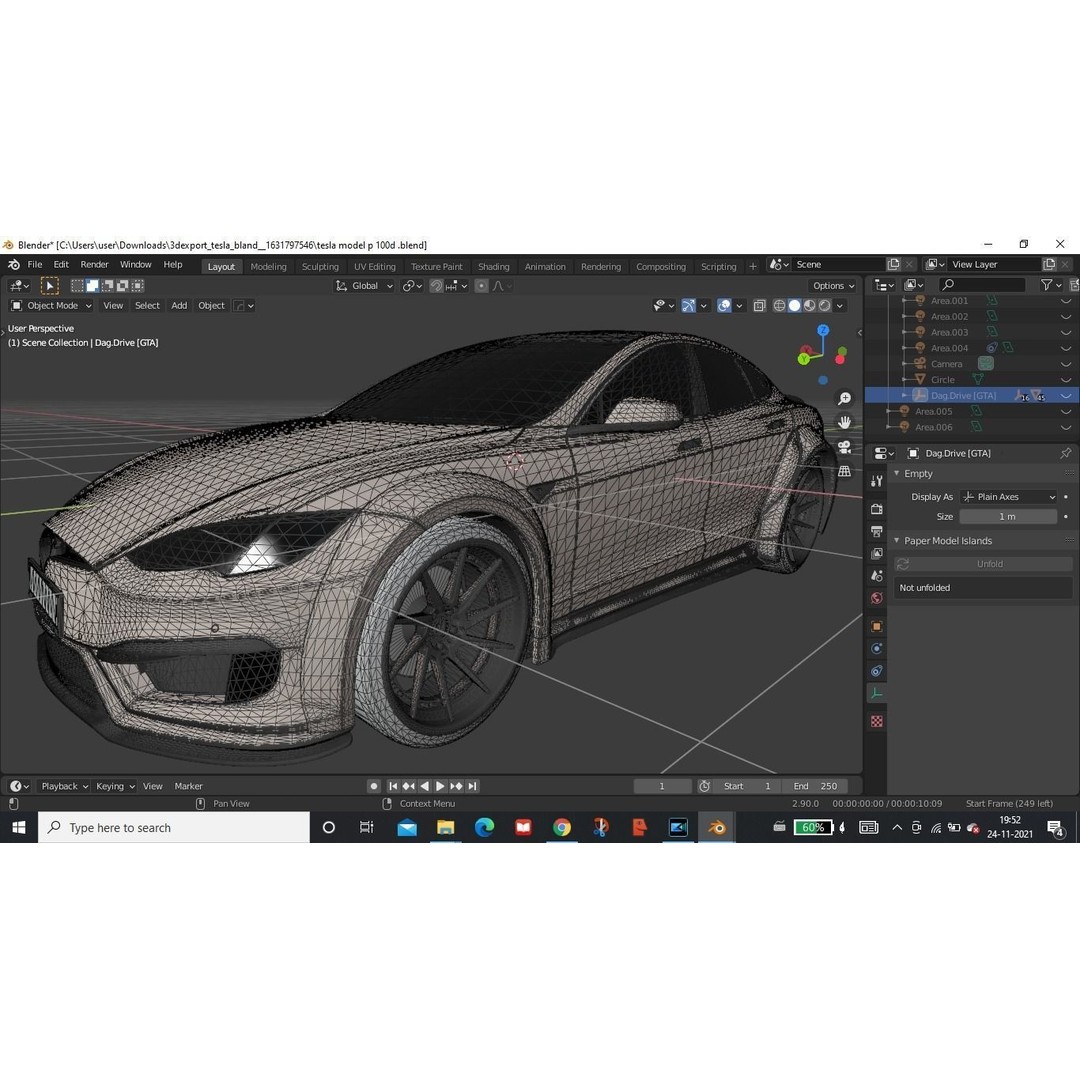This screenshot has height=1080, width=1080.
Task: Click the viewport zoom magnifier gizmo
Action: tap(844, 398)
